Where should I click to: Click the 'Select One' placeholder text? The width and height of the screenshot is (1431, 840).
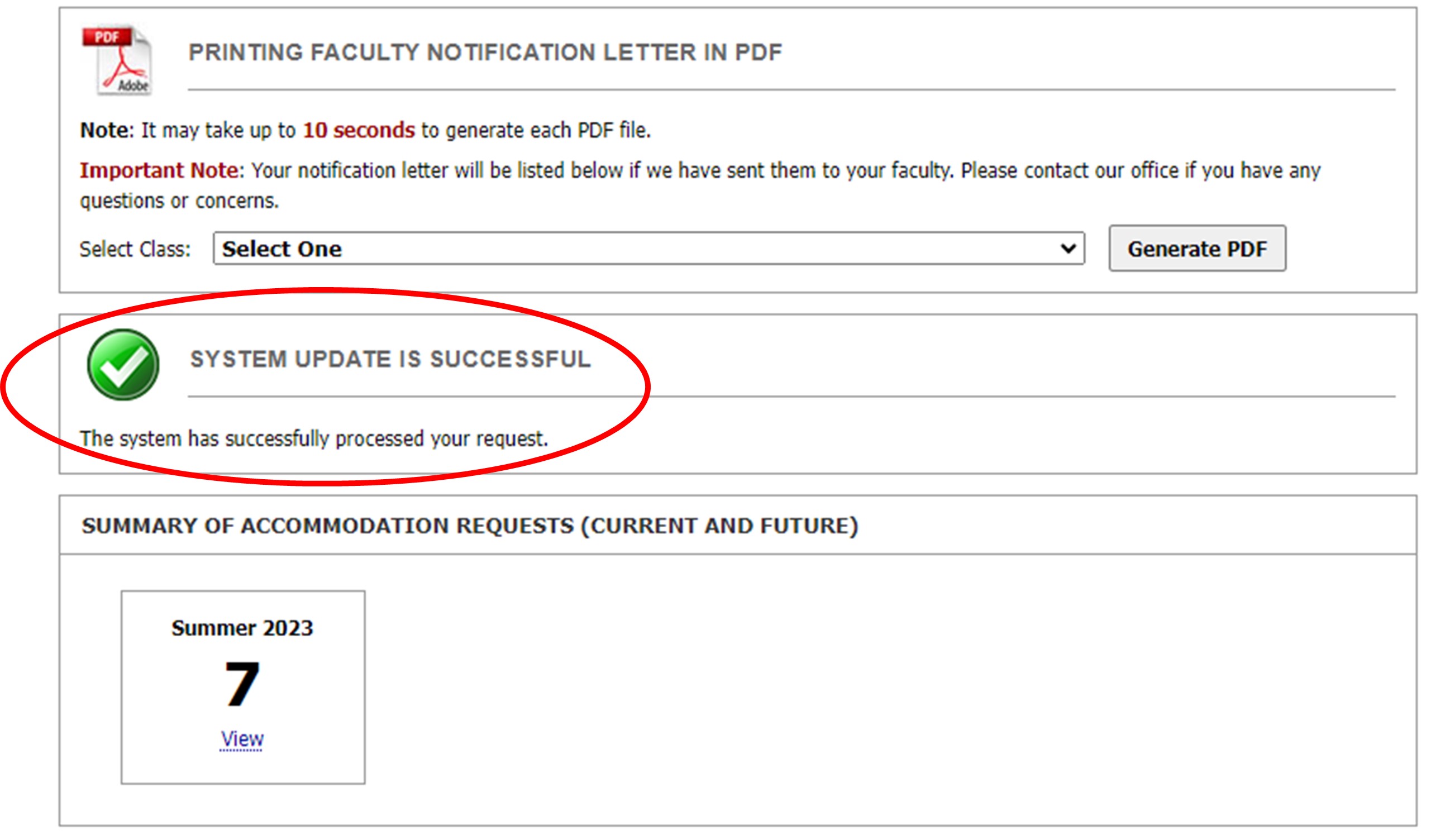coord(282,249)
